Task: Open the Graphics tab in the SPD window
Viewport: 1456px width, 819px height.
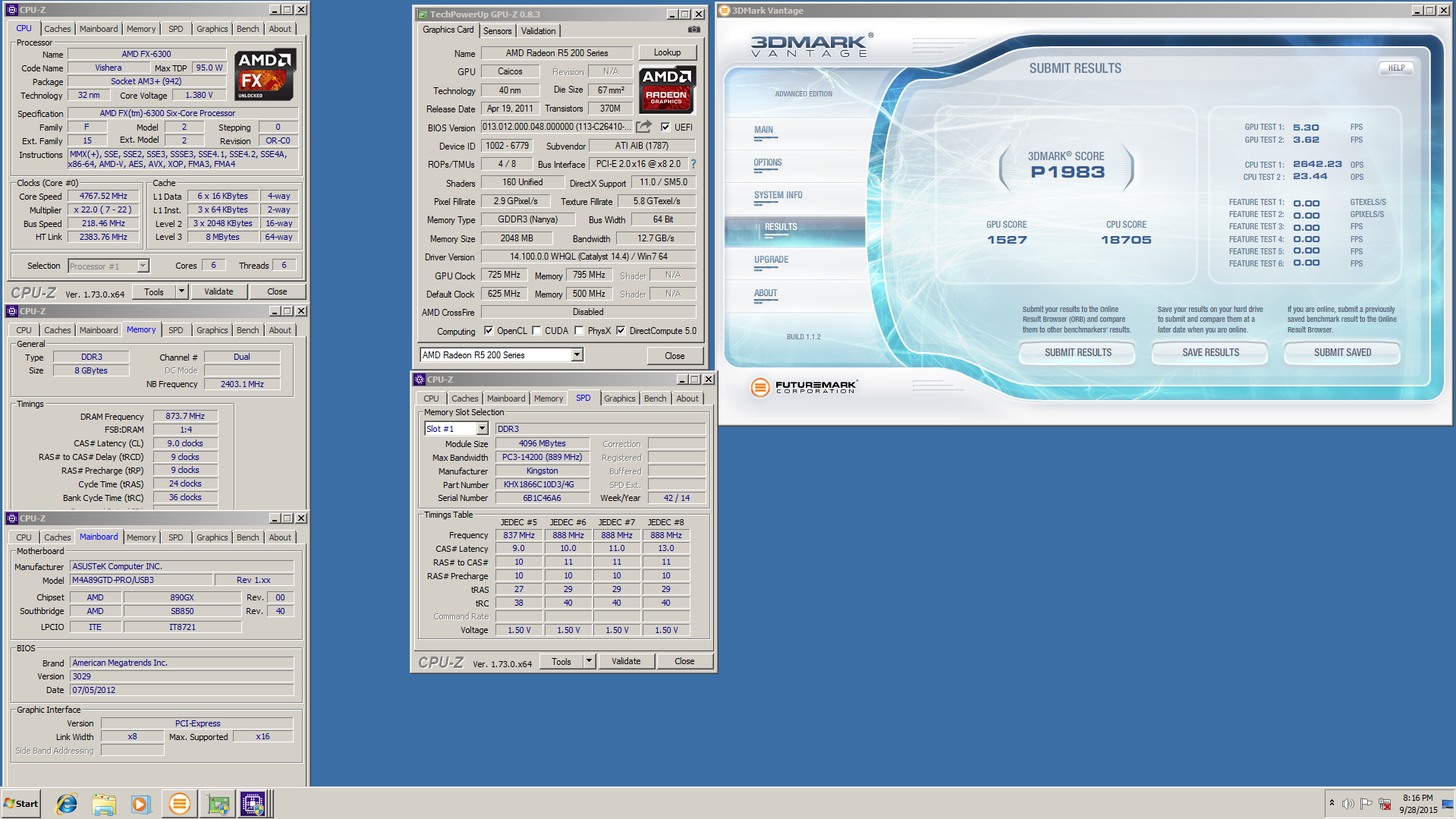Action: pos(620,398)
